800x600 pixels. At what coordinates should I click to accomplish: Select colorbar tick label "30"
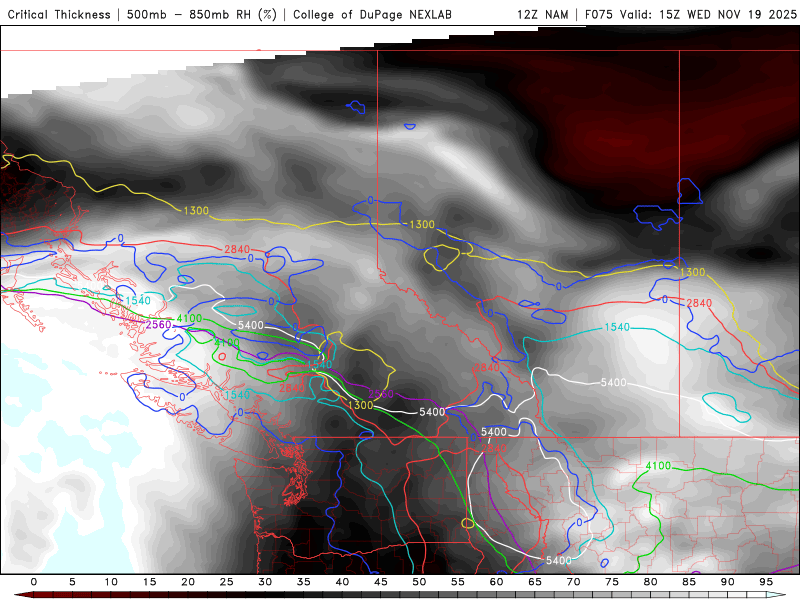point(265,582)
